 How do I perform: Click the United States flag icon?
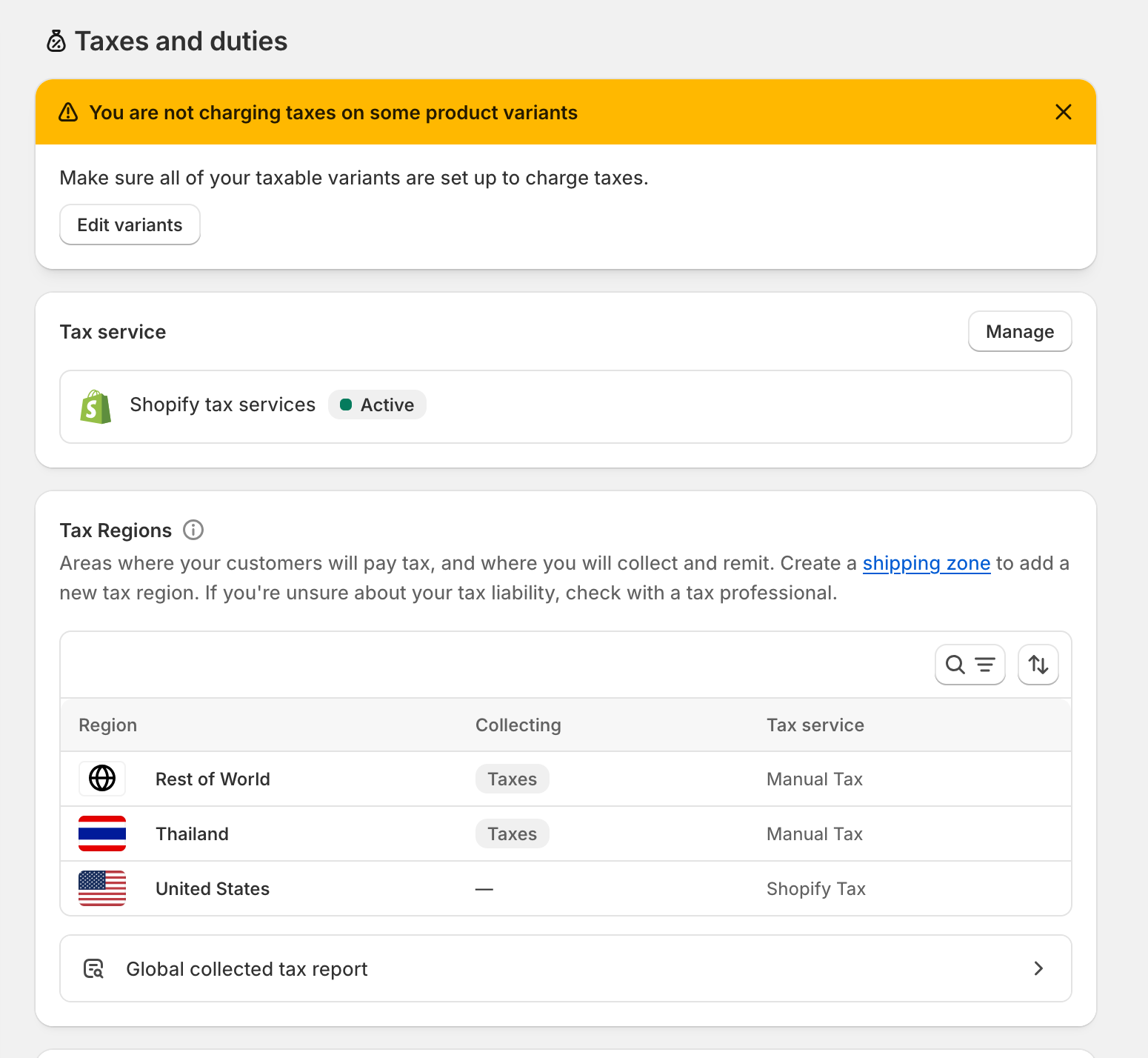pyautogui.click(x=102, y=888)
